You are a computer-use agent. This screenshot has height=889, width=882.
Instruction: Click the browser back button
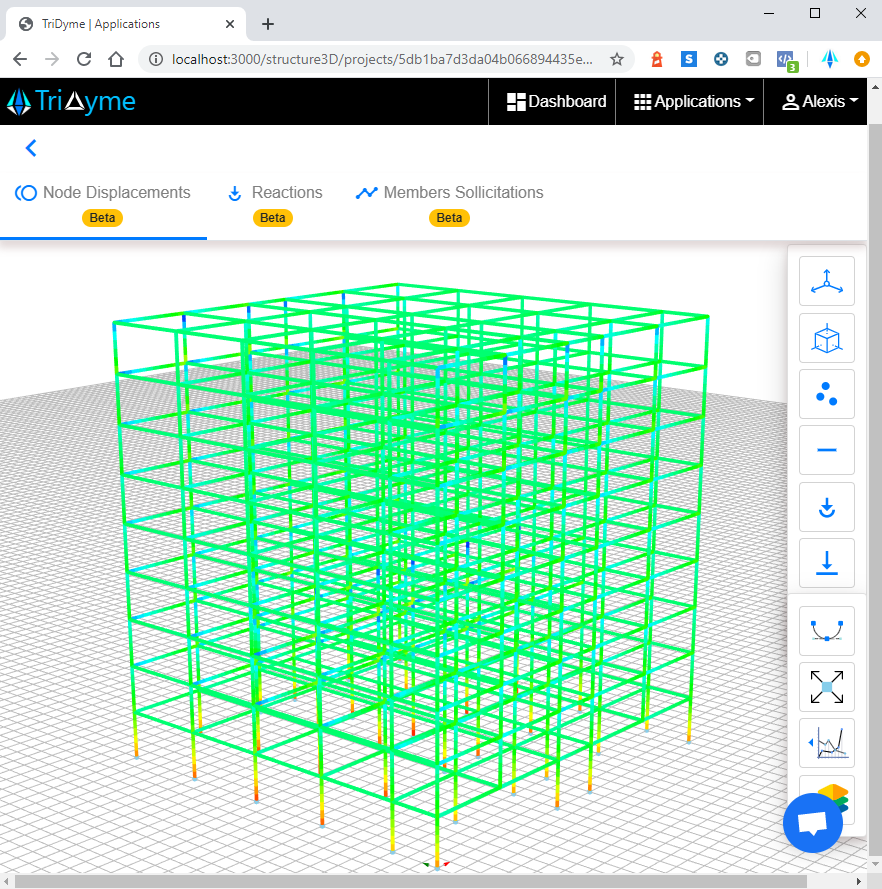pyautogui.click(x=20, y=59)
